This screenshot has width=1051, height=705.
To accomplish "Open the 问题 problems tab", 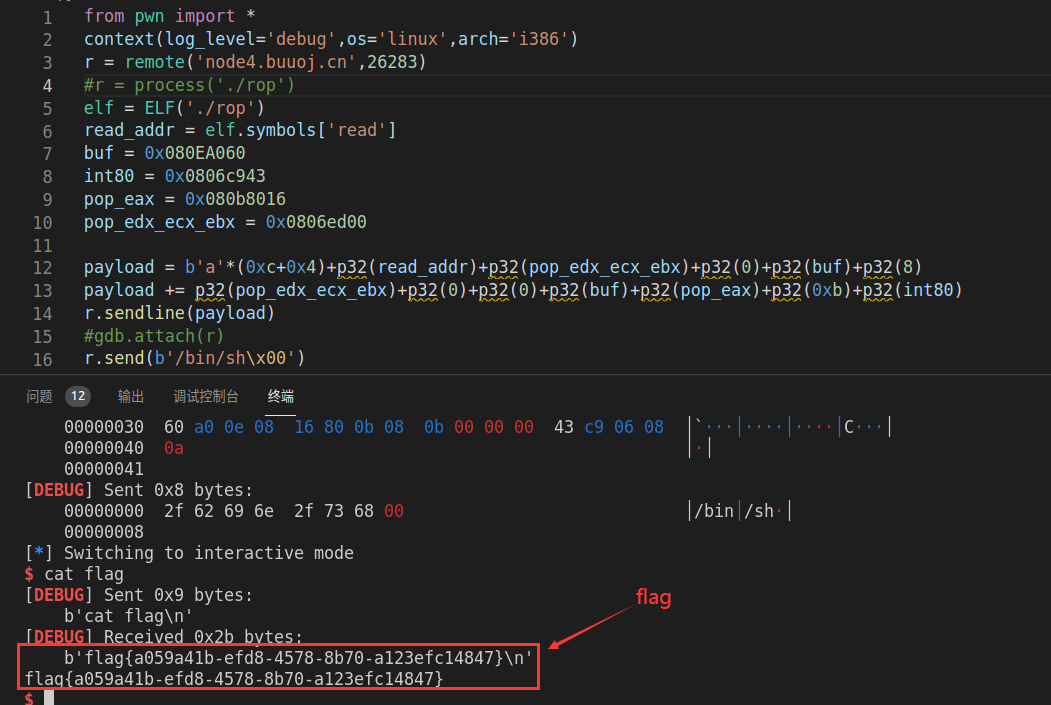I will pos(40,397).
